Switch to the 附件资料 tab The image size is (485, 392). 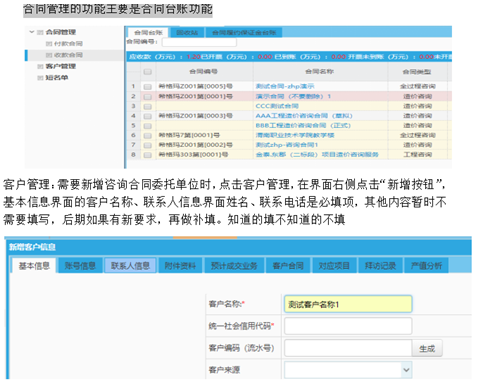tap(180, 266)
